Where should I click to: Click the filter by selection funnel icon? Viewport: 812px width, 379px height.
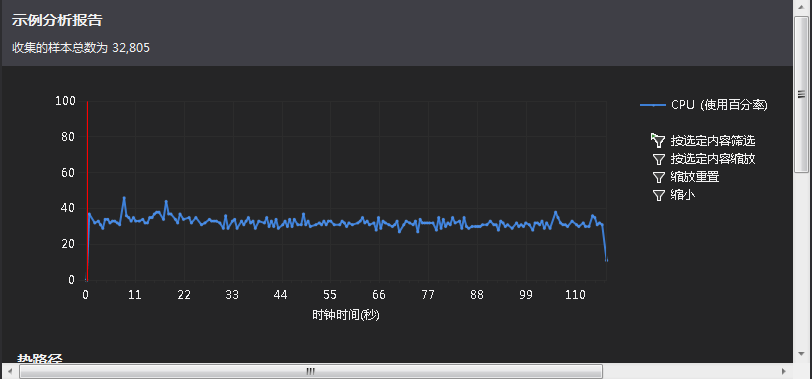[x=658, y=140]
